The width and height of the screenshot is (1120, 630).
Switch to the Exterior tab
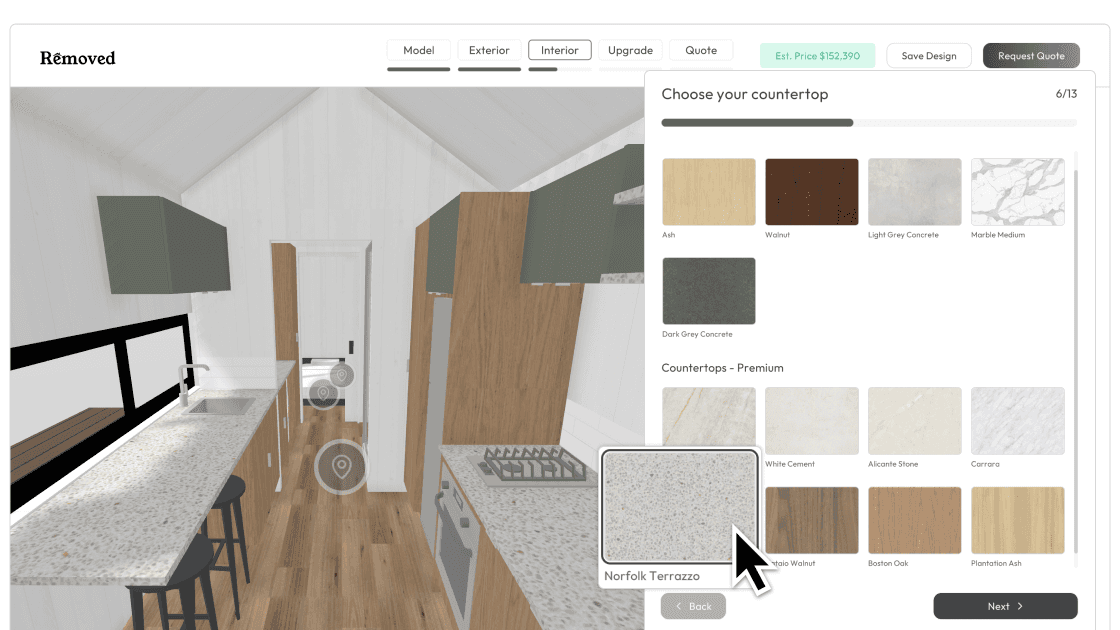tap(489, 50)
